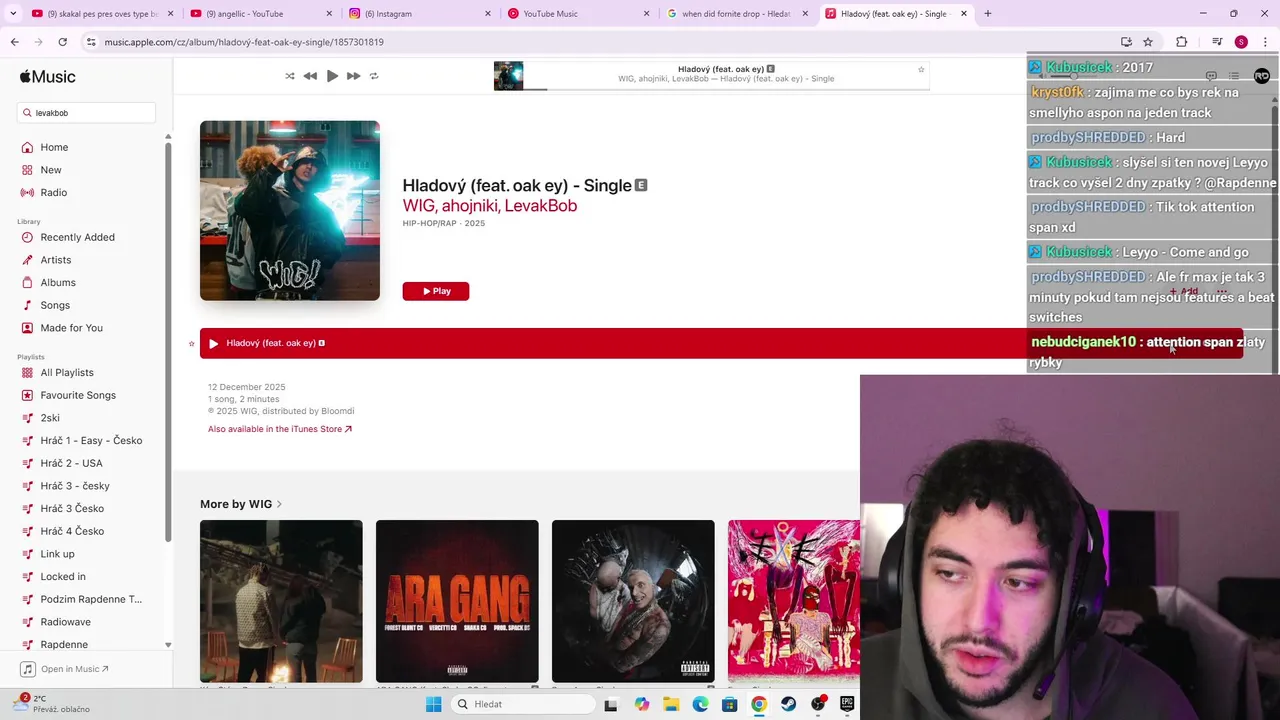1280x720 pixels.
Task: Open the Locked in playlist
Action: 62,576
